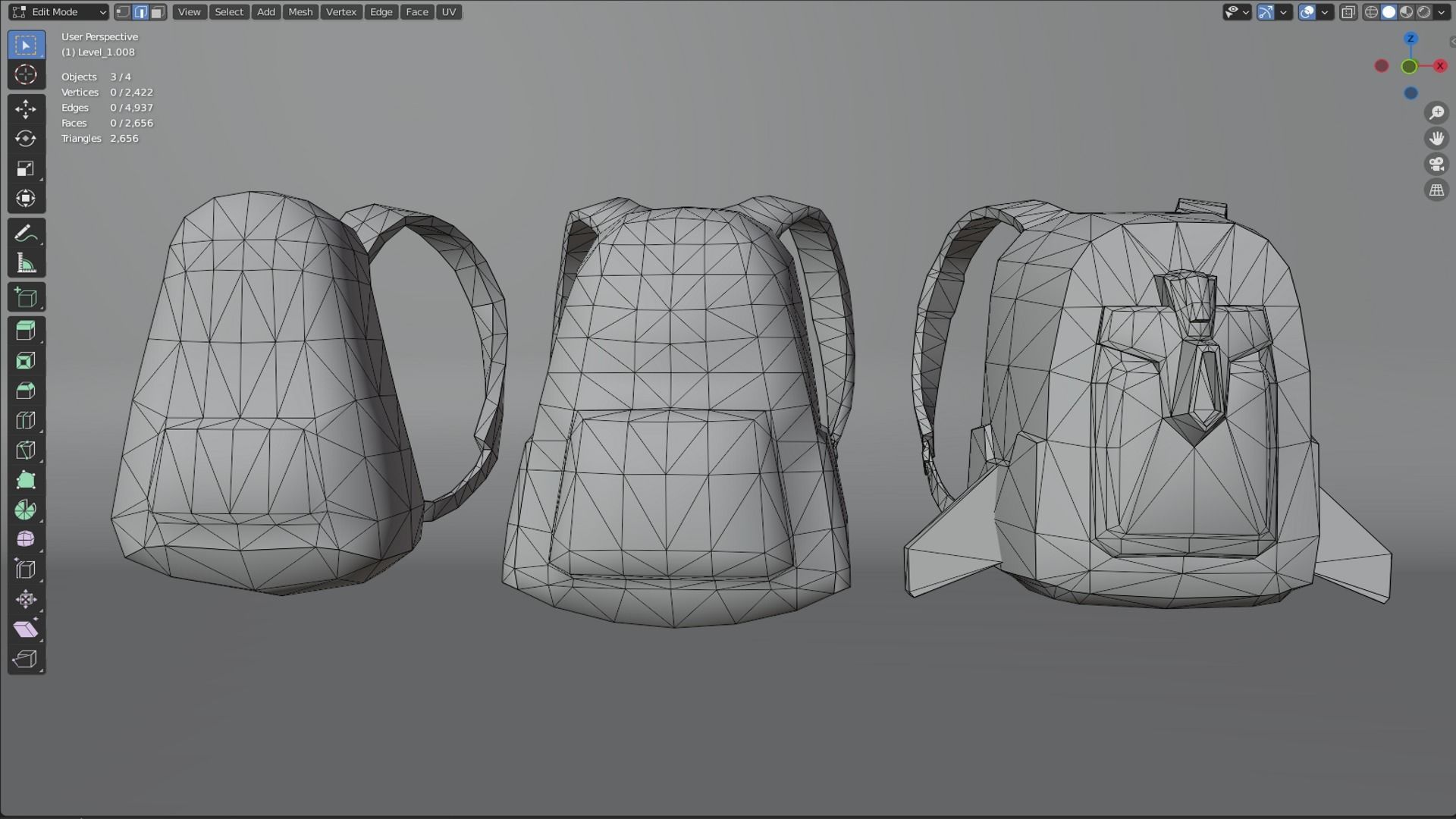Select the Select Box tool
Screen dimensions: 1456x819
click(26, 45)
